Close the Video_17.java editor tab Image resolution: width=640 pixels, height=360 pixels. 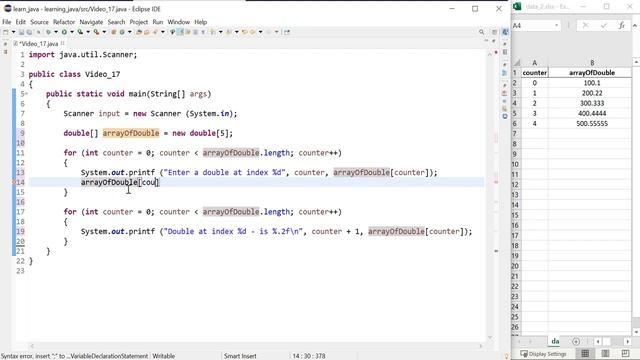(62, 43)
